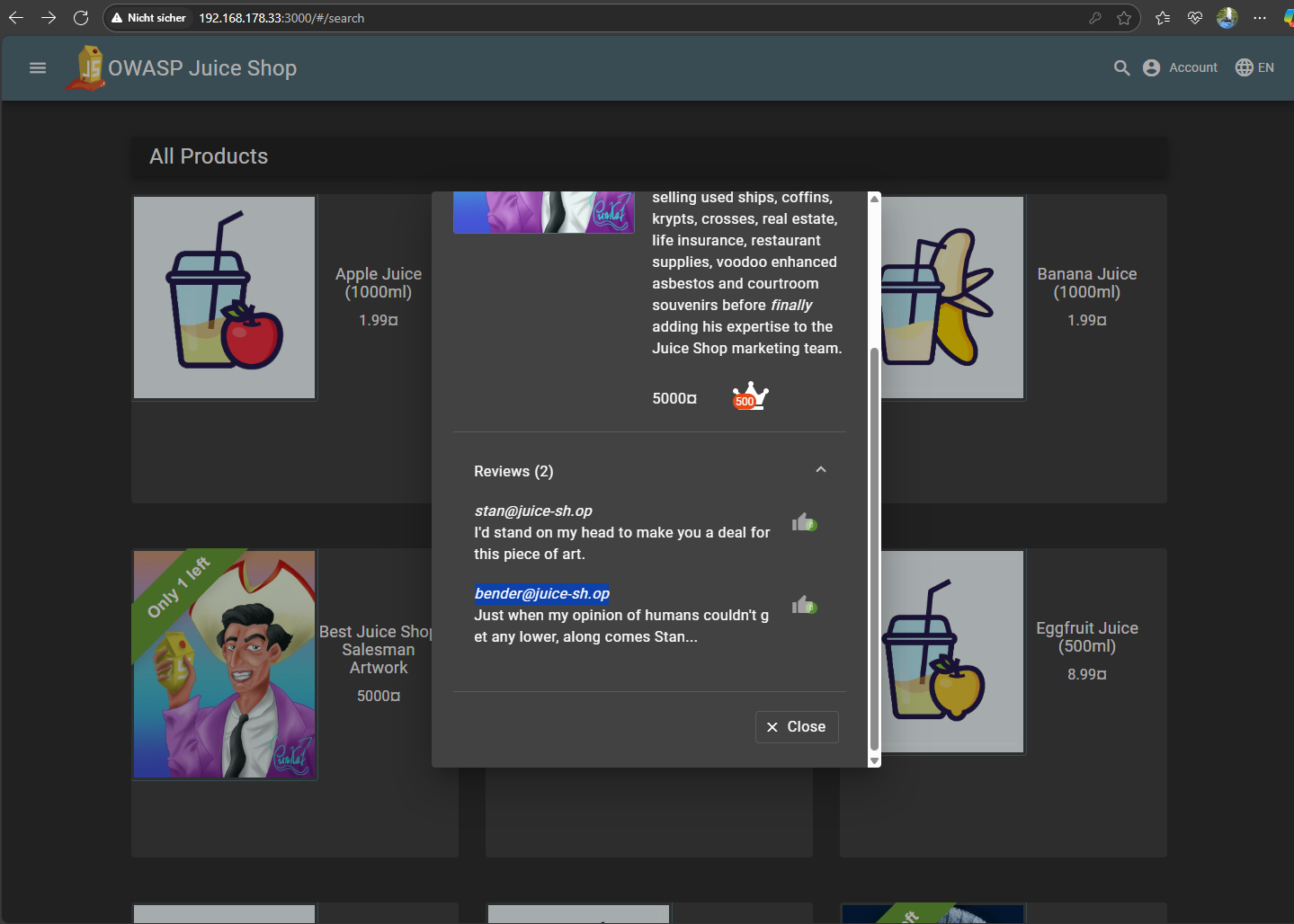Click the bender@juice-sh.op author name

[542, 594]
